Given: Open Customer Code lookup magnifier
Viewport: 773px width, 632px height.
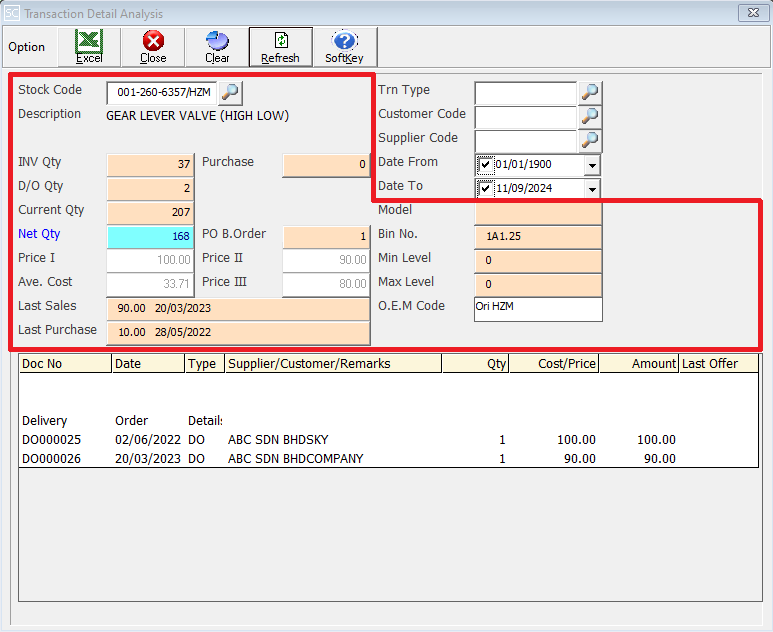Looking at the screenshot, I should point(590,116).
